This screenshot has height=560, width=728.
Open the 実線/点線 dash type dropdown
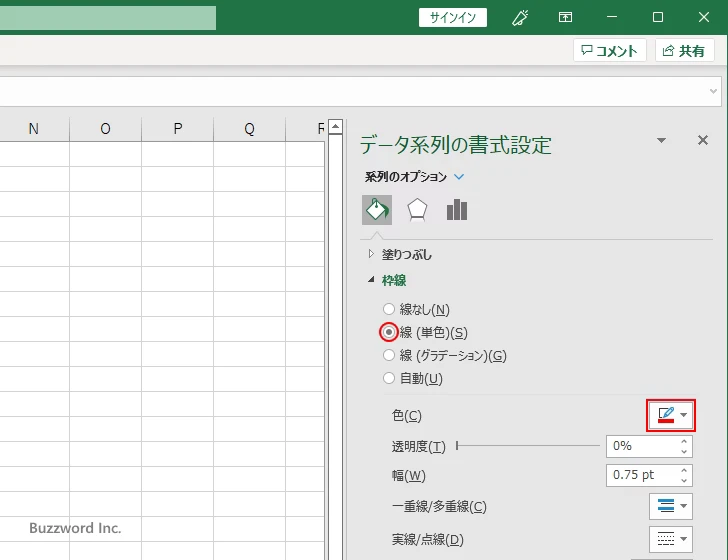[671, 539]
